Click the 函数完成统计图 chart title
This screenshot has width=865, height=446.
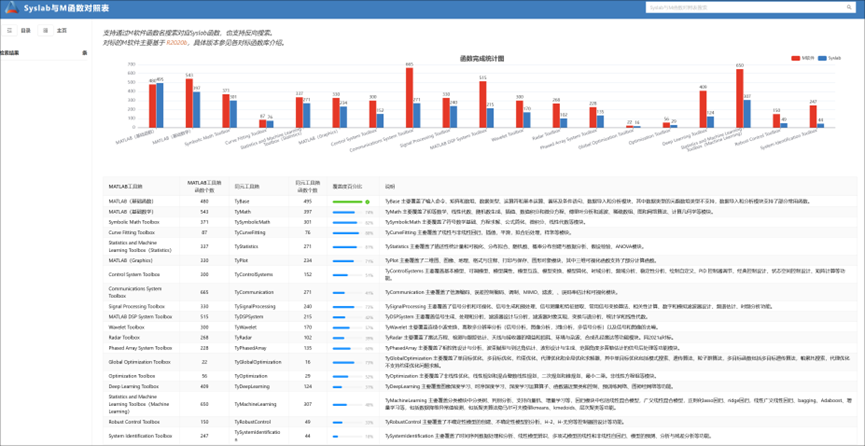pyautogui.click(x=481, y=59)
